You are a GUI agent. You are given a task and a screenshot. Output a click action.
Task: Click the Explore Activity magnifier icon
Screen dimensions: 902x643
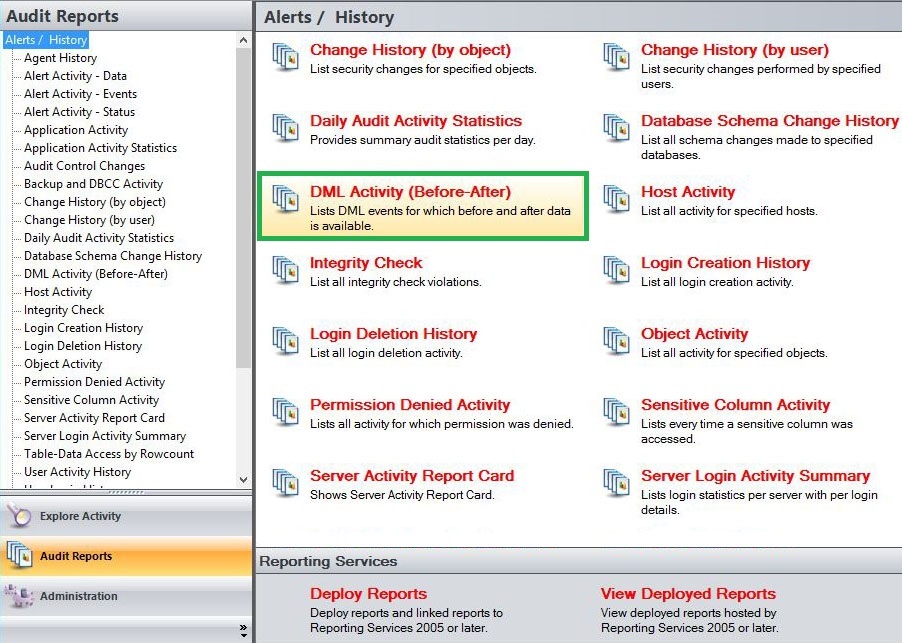[20, 516]
